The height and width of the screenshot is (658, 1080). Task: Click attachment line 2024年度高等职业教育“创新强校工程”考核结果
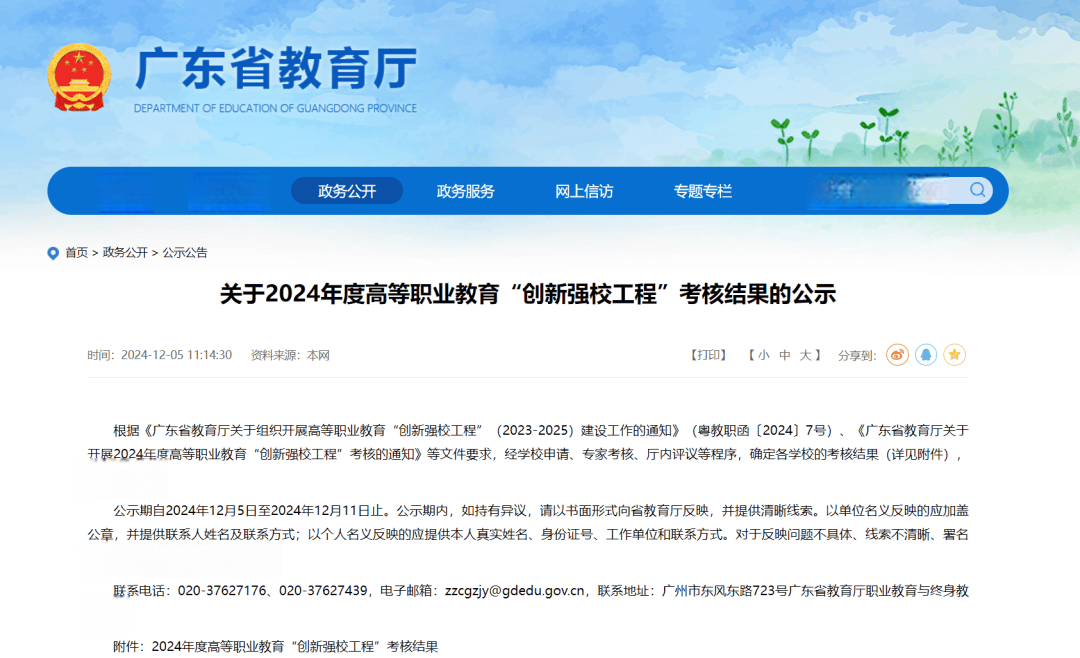295,646
